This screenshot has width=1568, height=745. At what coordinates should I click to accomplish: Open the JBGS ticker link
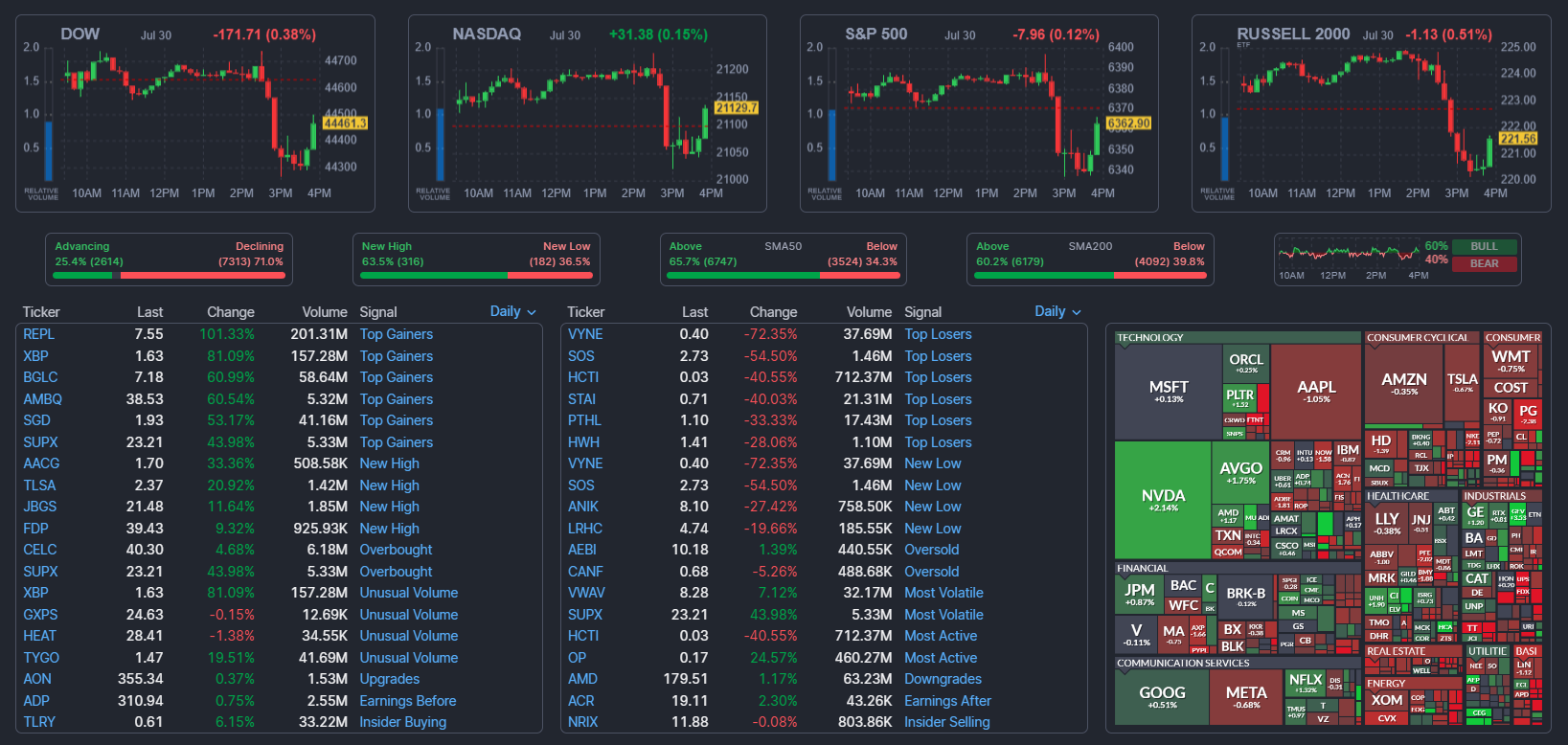point(39,507)
